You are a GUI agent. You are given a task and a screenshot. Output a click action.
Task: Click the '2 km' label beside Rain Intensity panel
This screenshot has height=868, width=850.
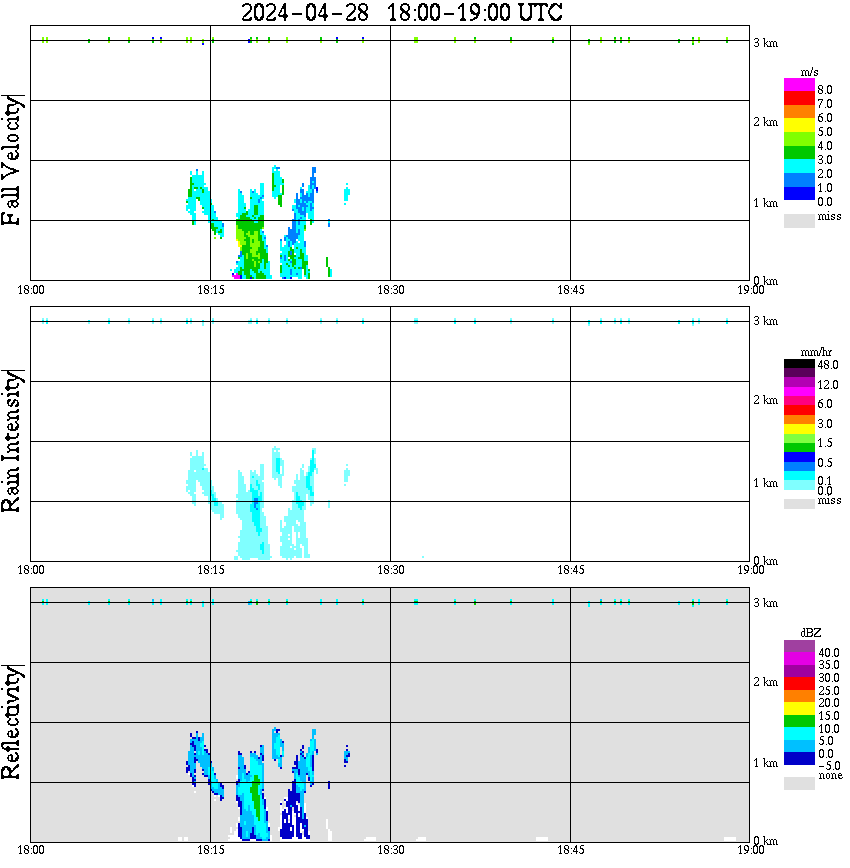pos(765,400)
